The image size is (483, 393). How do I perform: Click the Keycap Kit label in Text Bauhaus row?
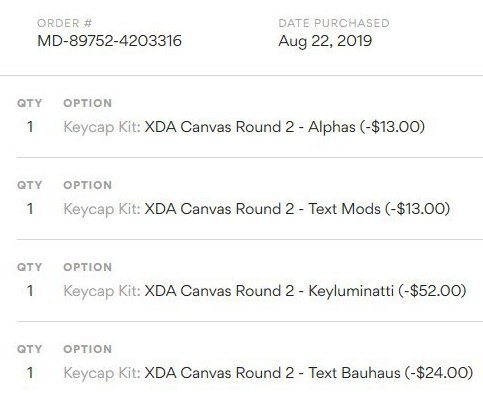pyautogui.click(x=102, y=374)
